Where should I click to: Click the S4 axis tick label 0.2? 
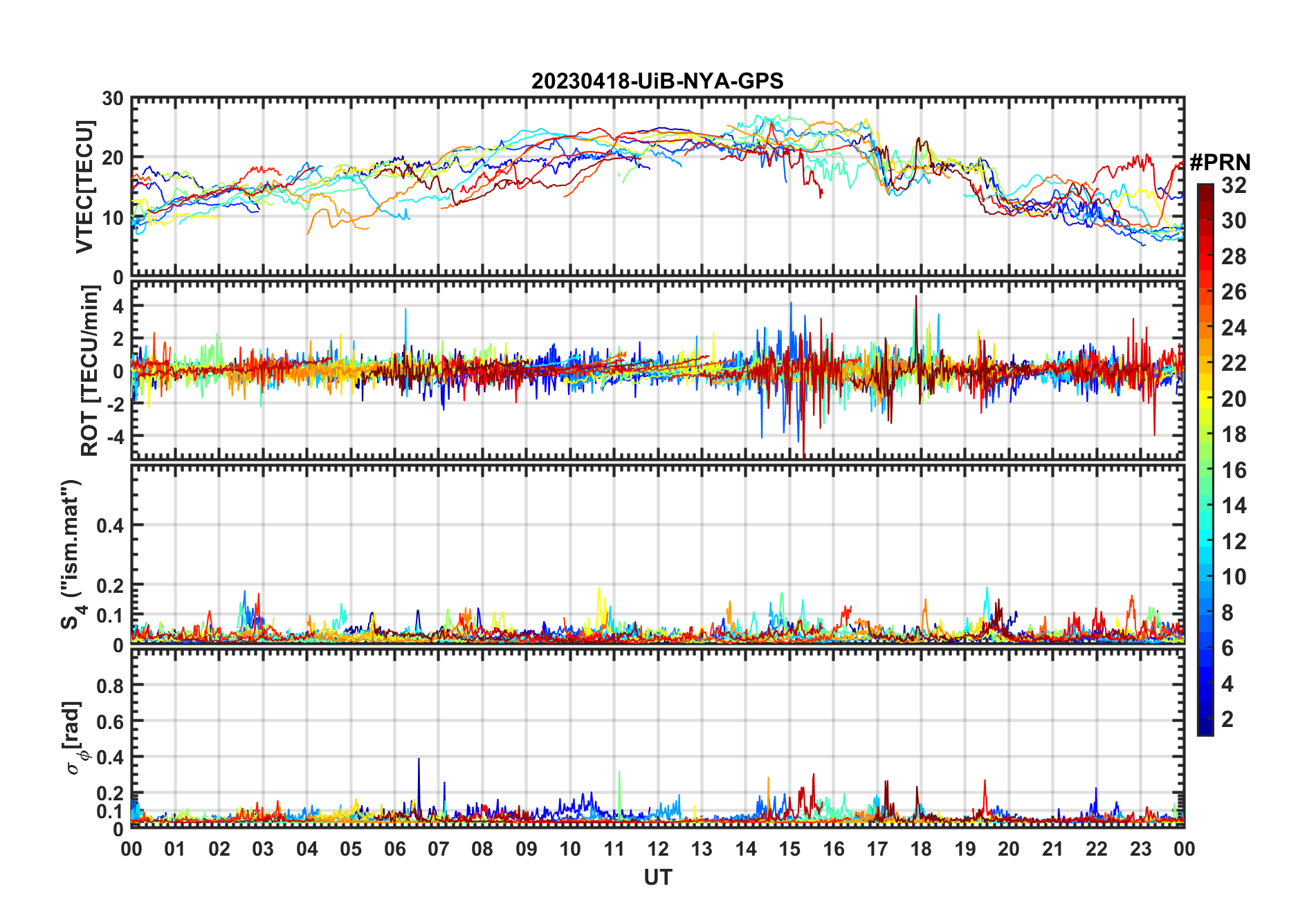click(110, 585)
